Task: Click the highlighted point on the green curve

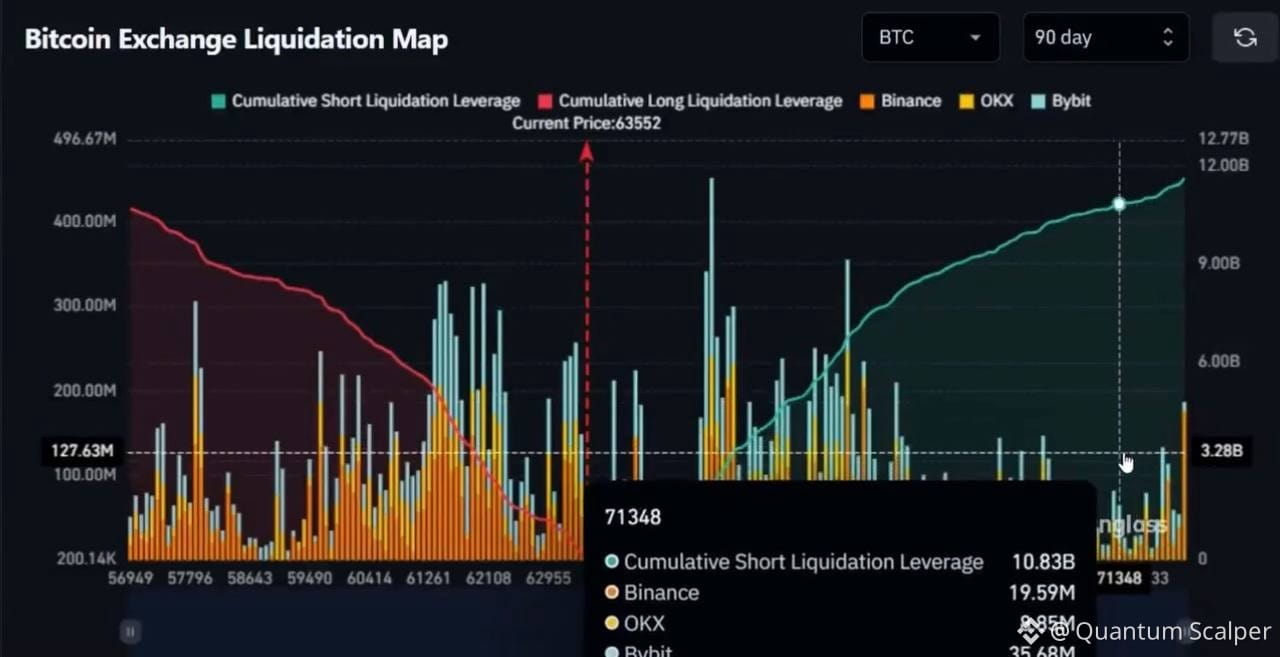Action: 1119,204
